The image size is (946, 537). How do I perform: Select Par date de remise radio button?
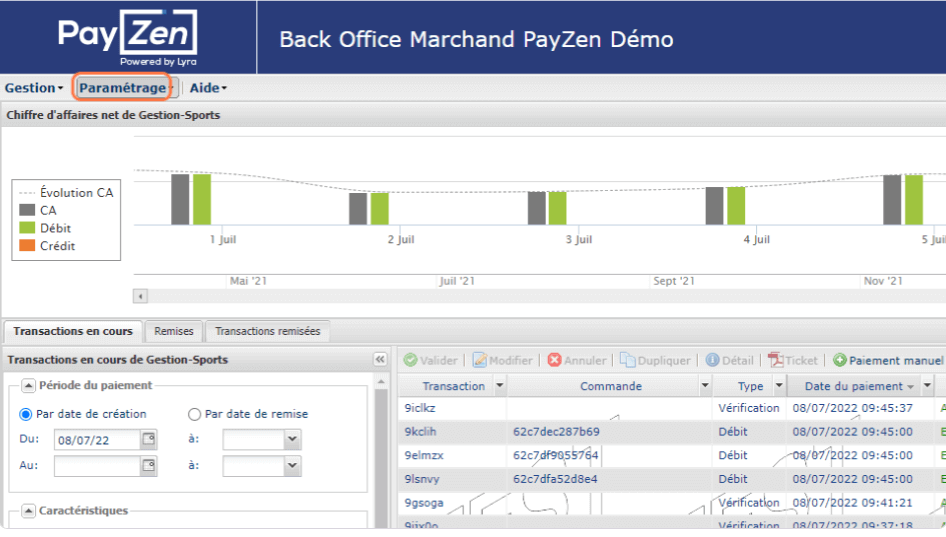click(194, 414)
